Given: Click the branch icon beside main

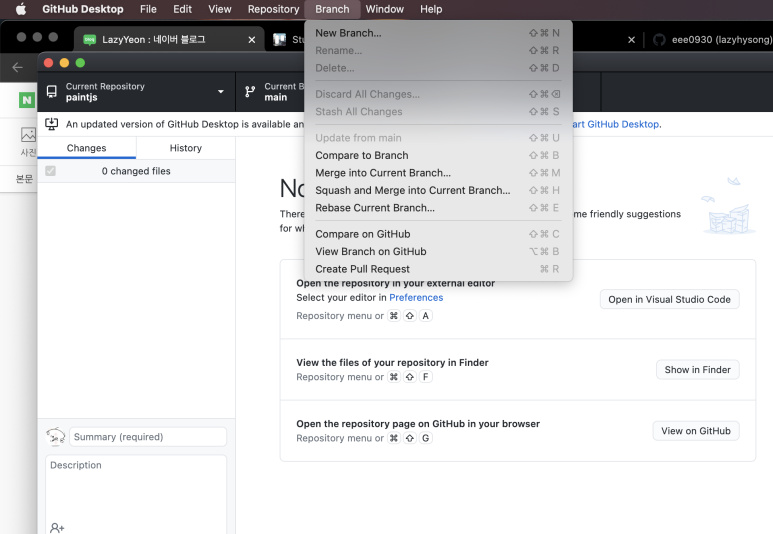Looking at the screenshot, I should coord(250,92).
